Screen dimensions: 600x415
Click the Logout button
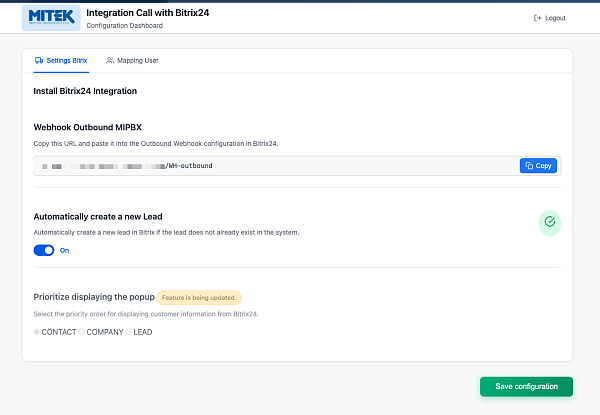(x=549, y=18)
